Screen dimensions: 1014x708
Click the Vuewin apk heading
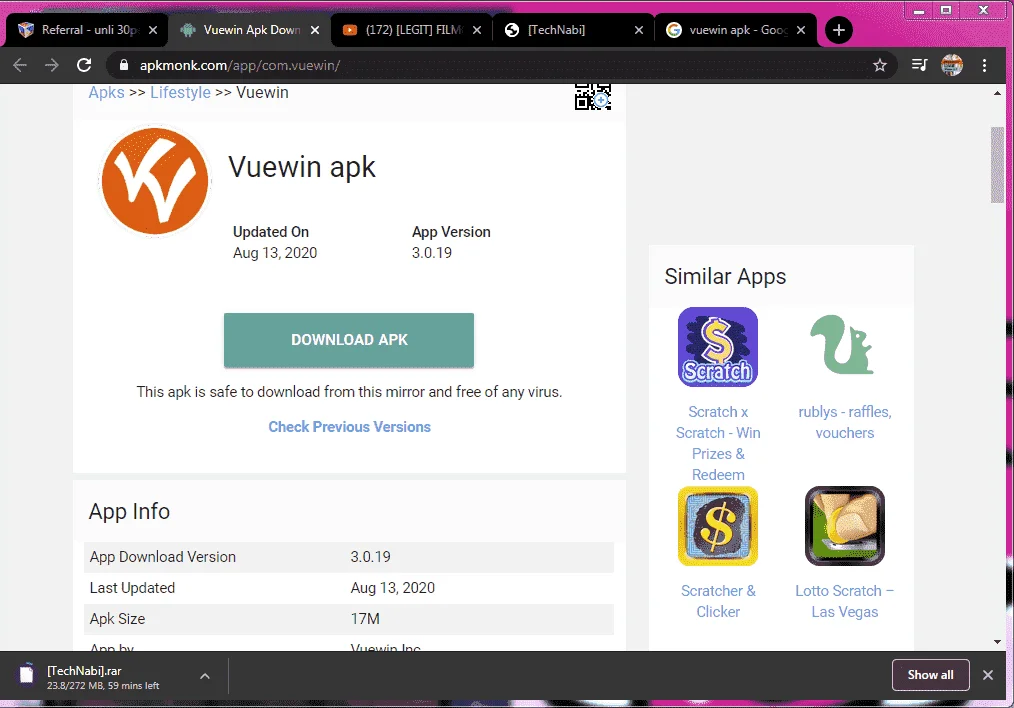click(302, 167)
